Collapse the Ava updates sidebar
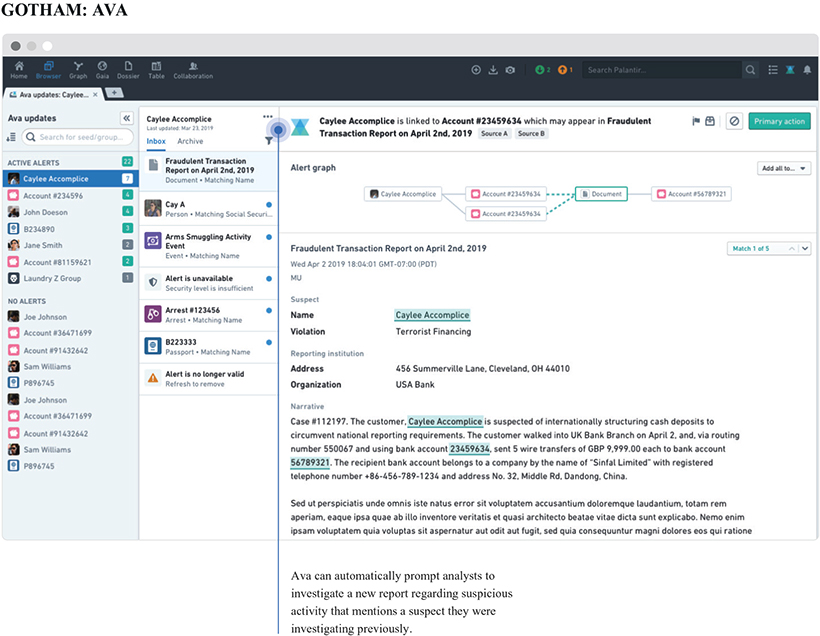The height and width of the screenshot is (636, 820). click(x=126, y=118)
